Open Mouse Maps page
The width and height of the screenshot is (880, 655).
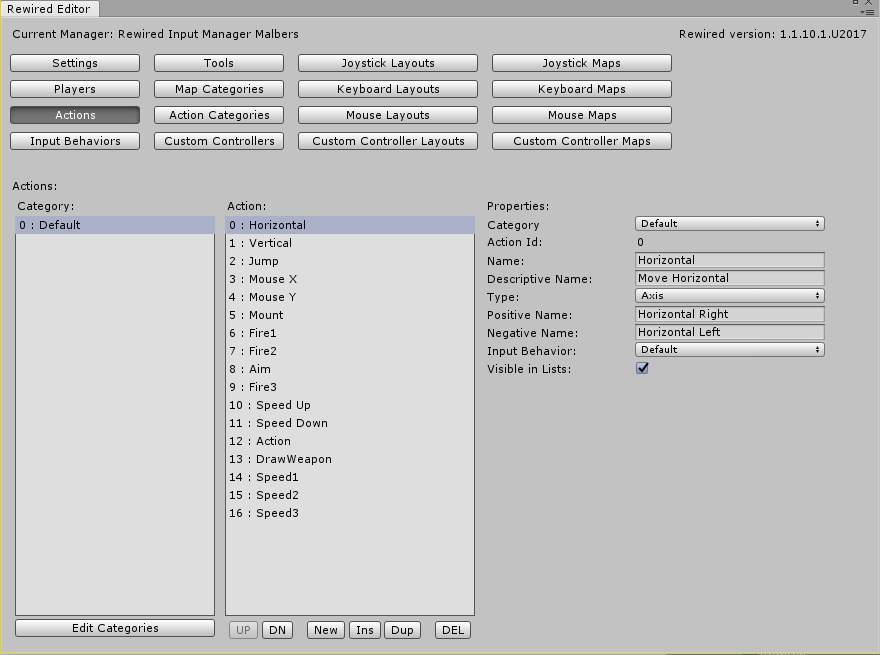[582, 115]
